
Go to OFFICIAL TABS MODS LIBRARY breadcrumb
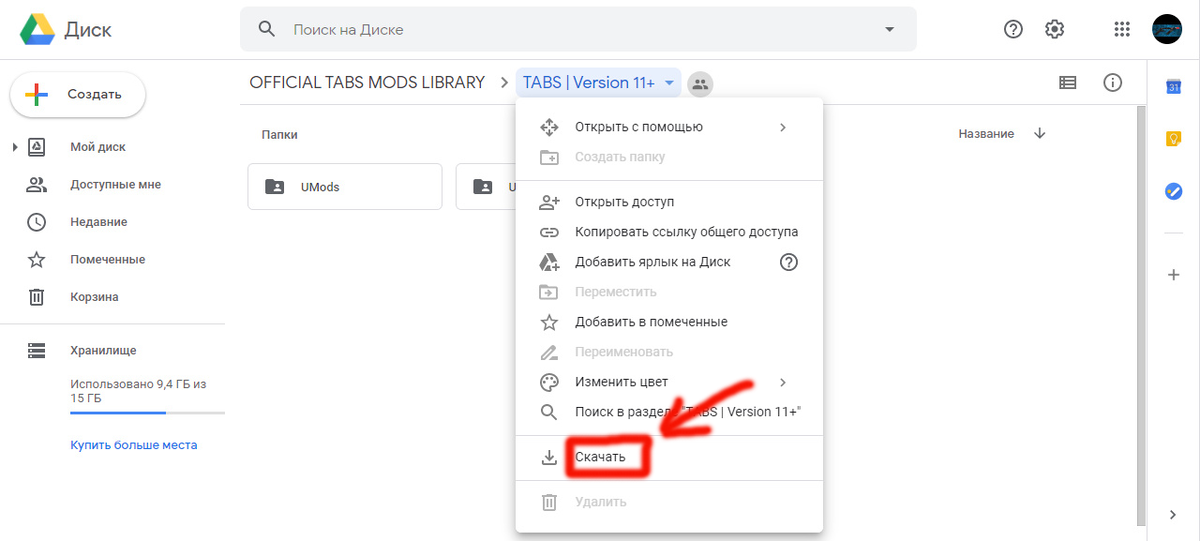(x=367, y=83)
